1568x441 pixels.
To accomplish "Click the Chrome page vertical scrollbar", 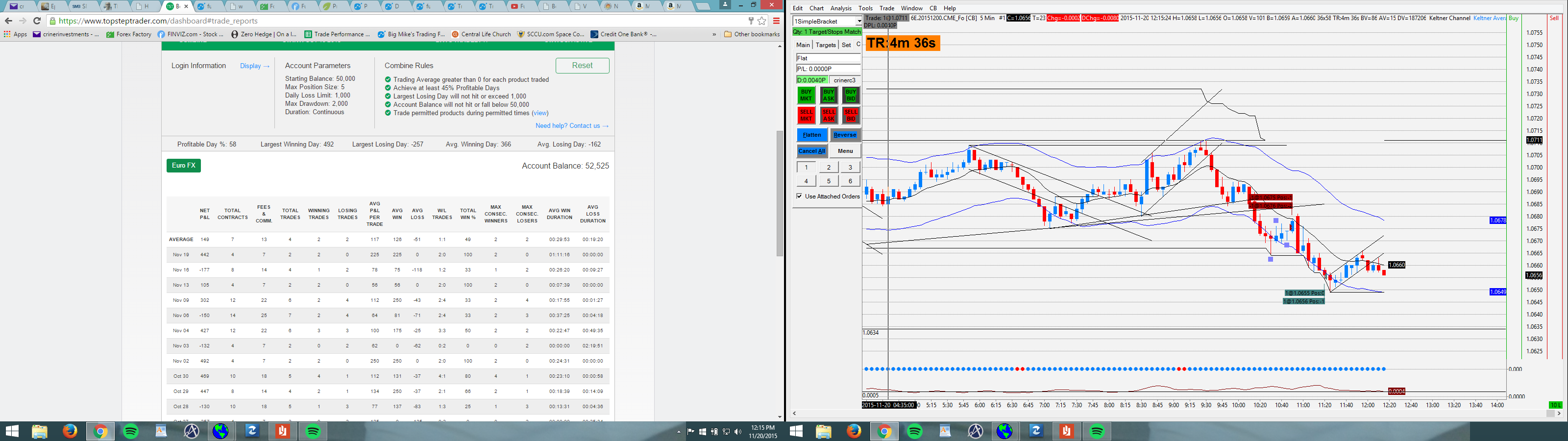I will coord(780,193).
